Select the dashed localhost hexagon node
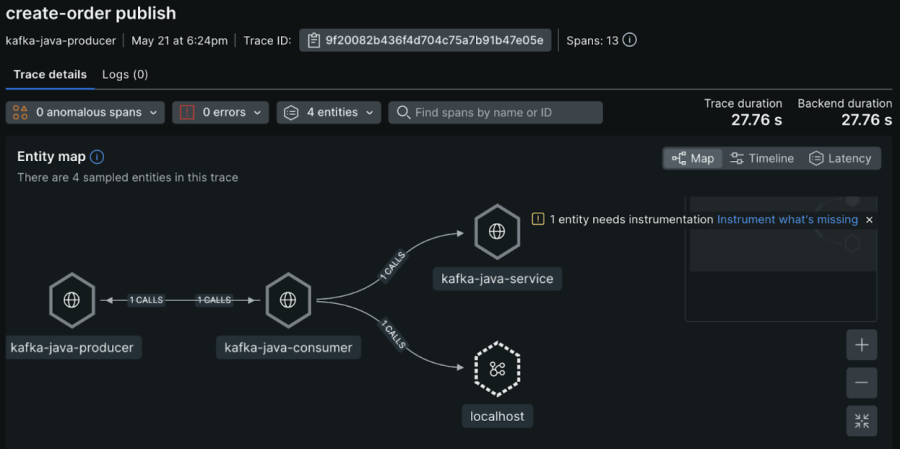 (497, 369)
